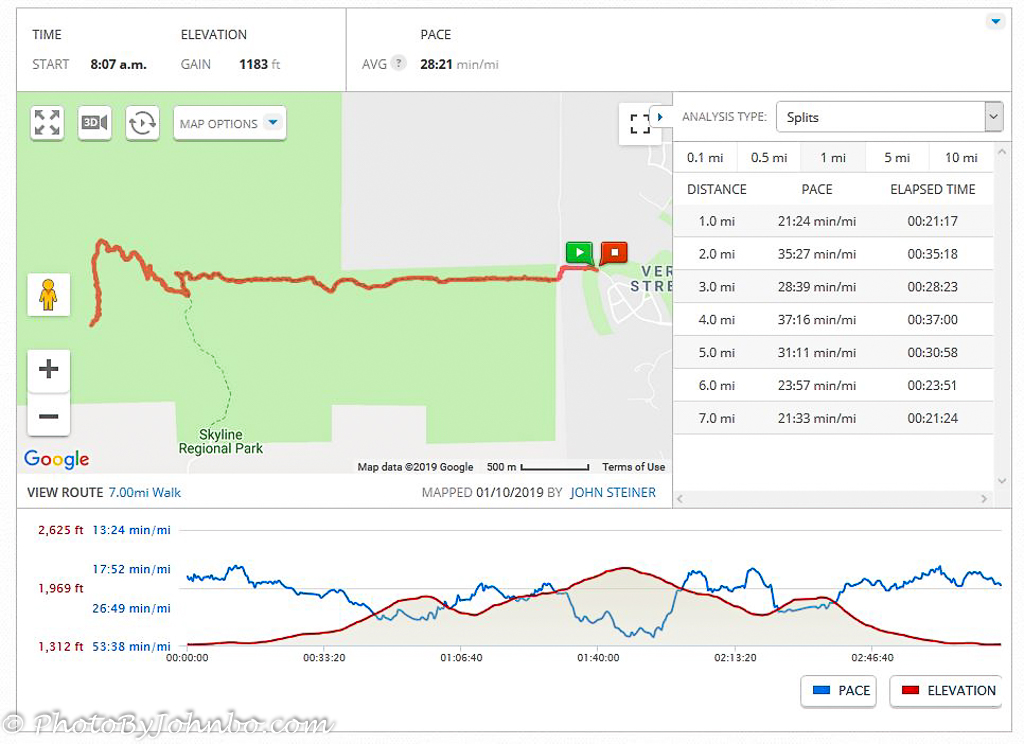
Task: Open the Map Options dropdown
Action: [229, 122]
